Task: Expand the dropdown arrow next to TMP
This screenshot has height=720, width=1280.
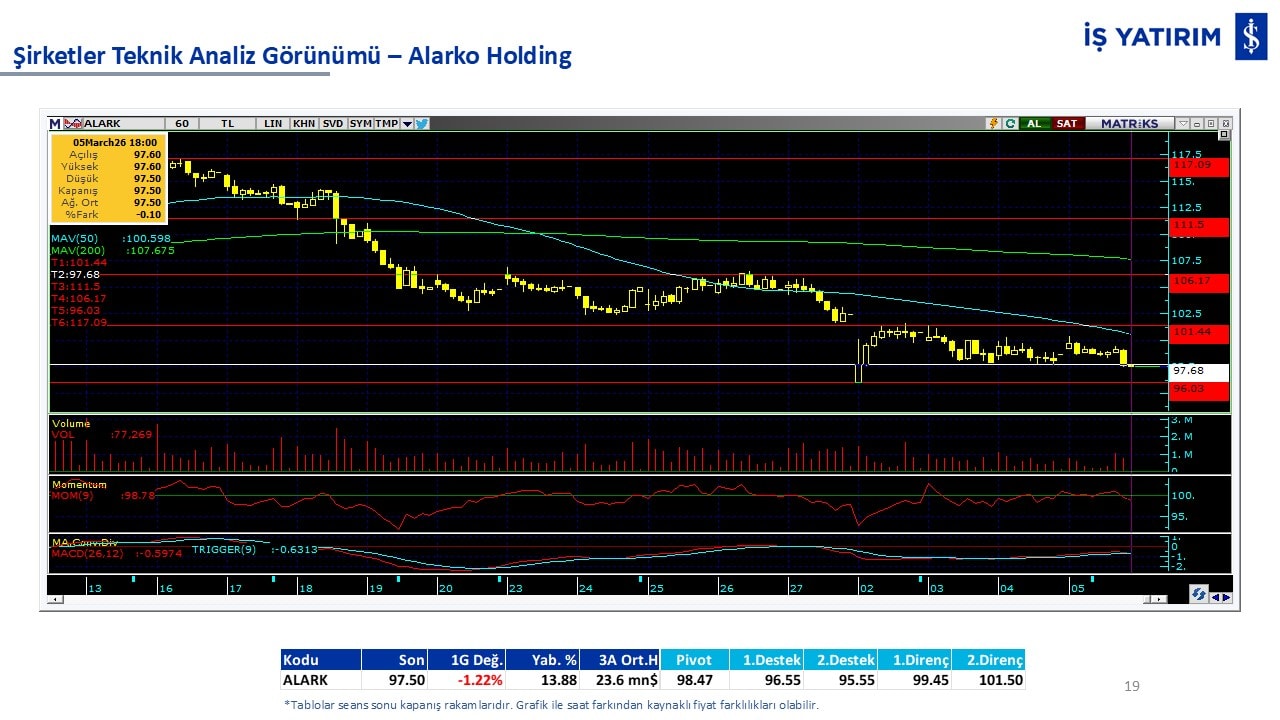Action: 407,124
